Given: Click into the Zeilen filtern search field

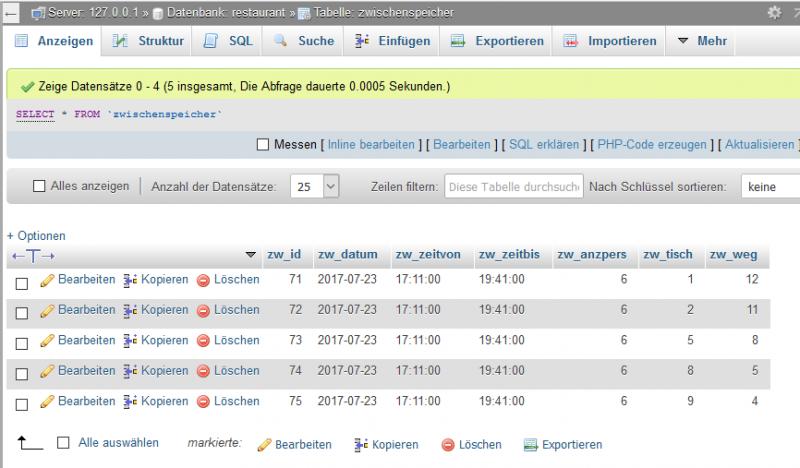Looking at the screenshot, I should click(514, 187).
